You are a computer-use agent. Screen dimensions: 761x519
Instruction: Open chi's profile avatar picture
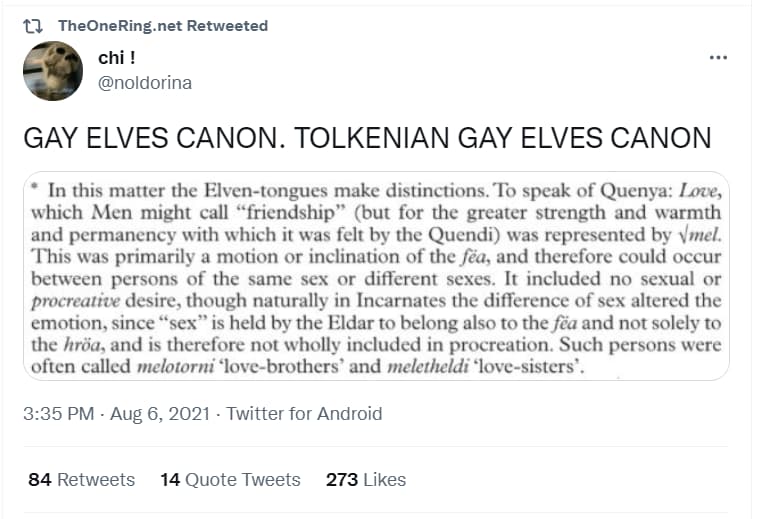53,71
